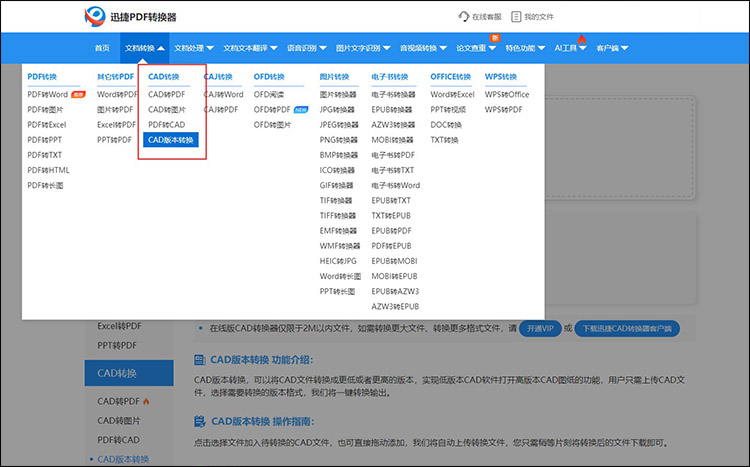Choose PDF转HTML menu entry
The width and height of the screenshot is (750, 467).
[48, 170]
